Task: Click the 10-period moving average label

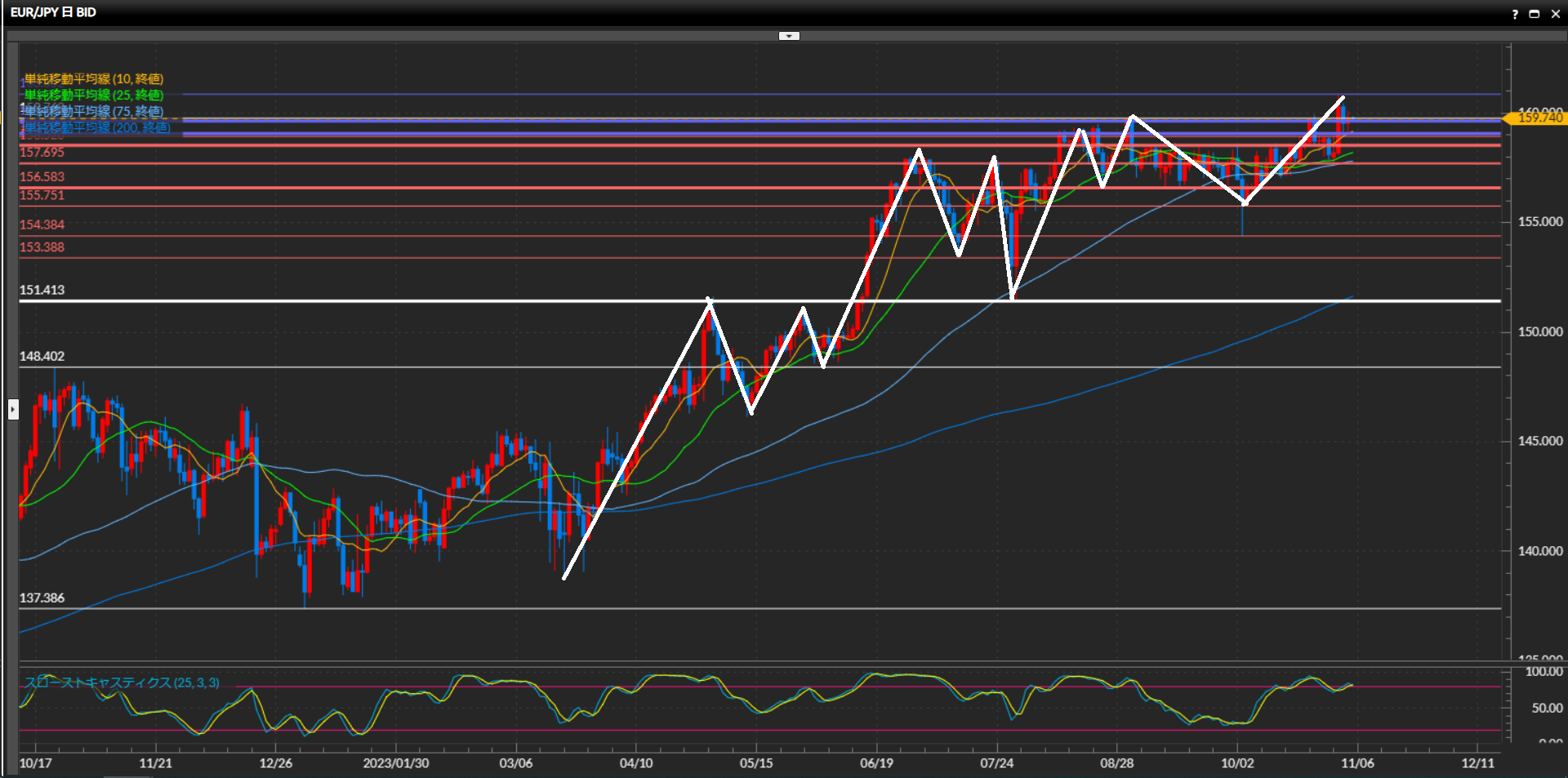Action: coord(93,79)
